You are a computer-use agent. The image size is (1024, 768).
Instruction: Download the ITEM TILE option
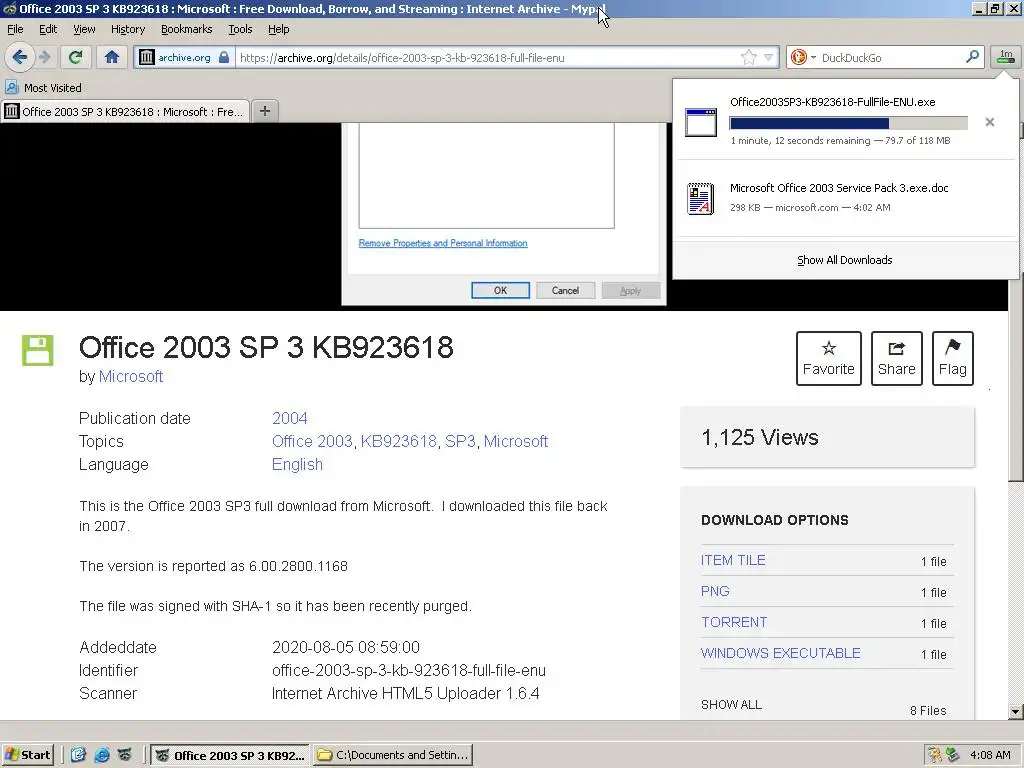(x=733, y=560)
